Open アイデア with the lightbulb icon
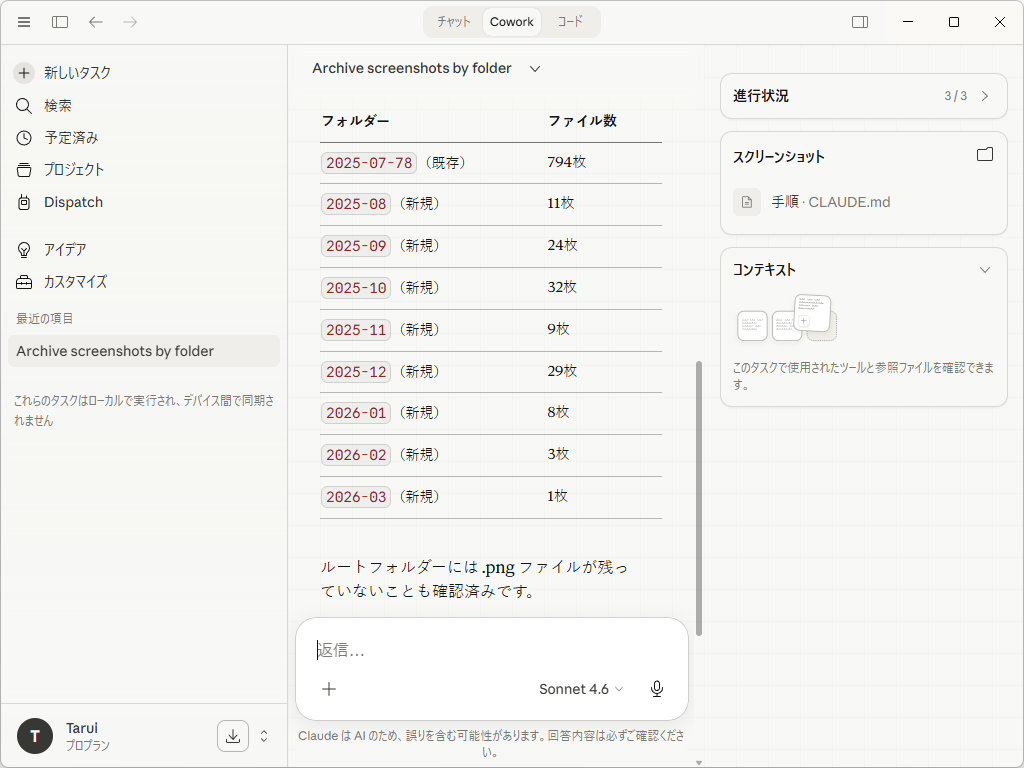The image size is (1024, 768). click(x=22, y=249)
